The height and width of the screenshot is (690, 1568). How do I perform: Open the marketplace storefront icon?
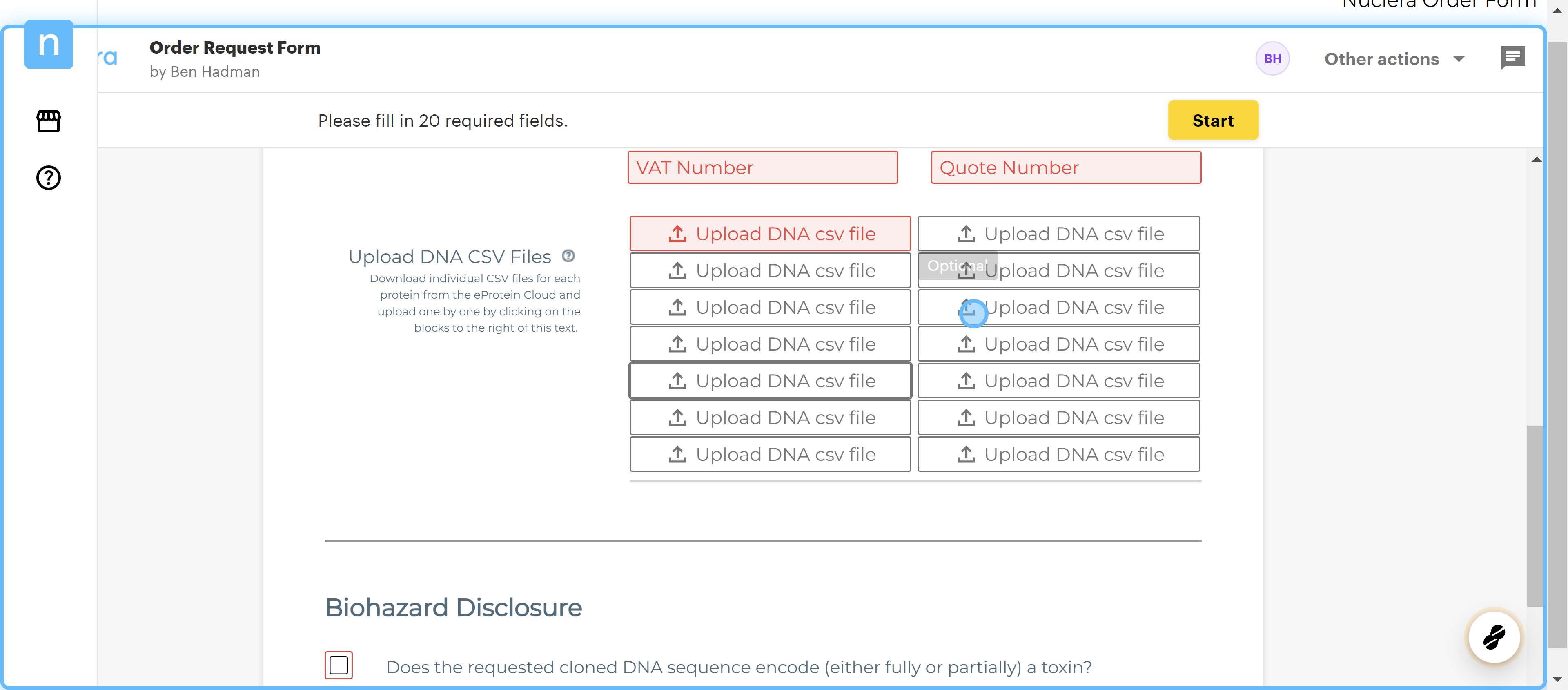coord(48,121)
